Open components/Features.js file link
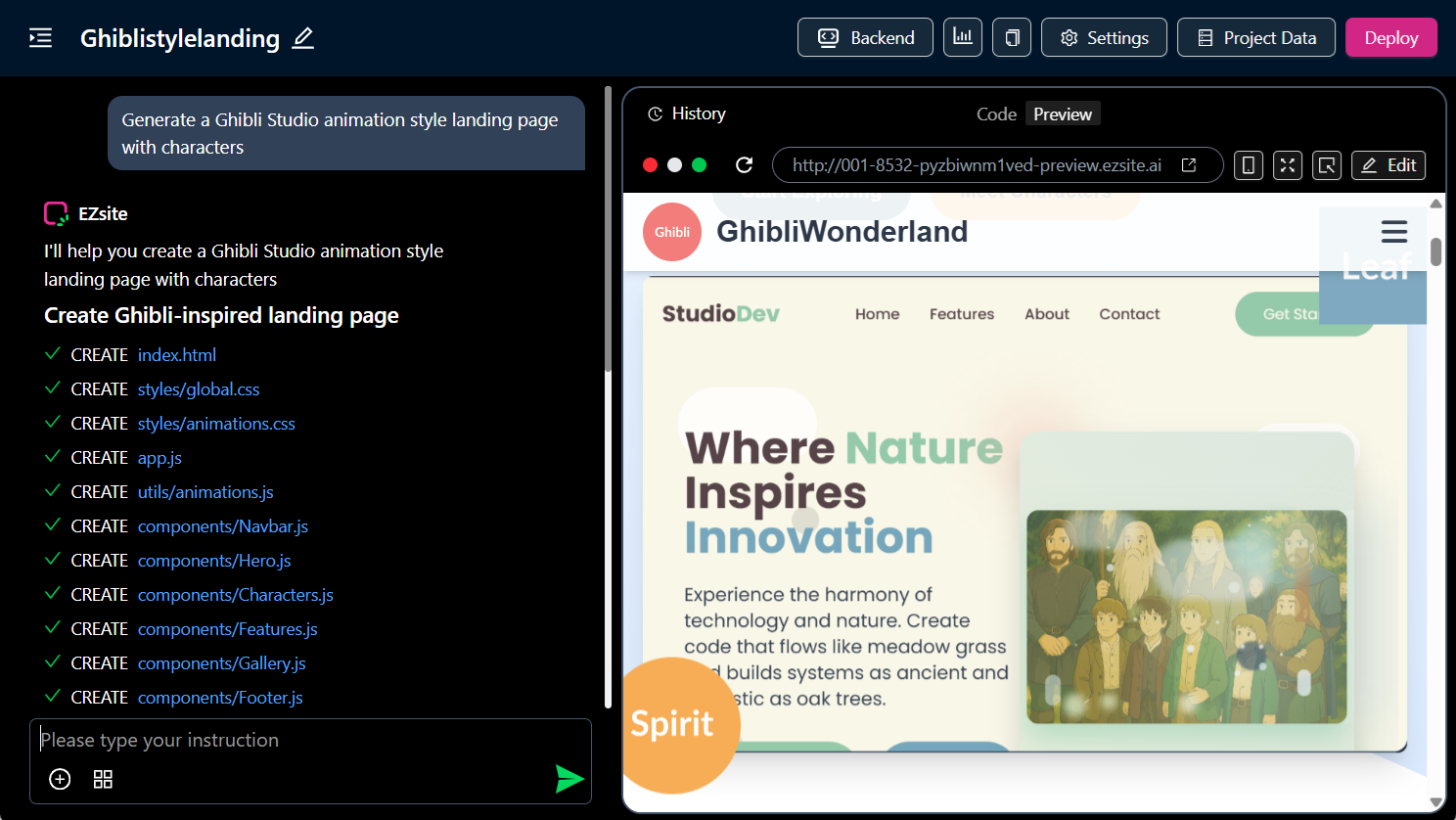Image resolution: width=1456 pixels, height=820 pixels. coord(228,629)
